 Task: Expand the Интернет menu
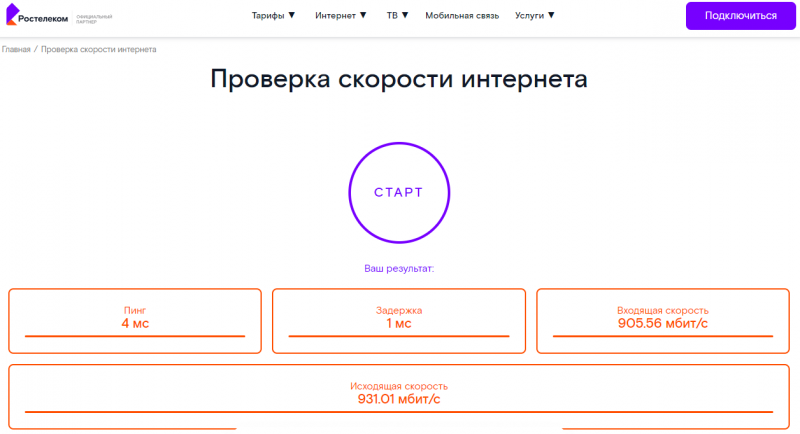pyautogui.click(x=340, y=16)
